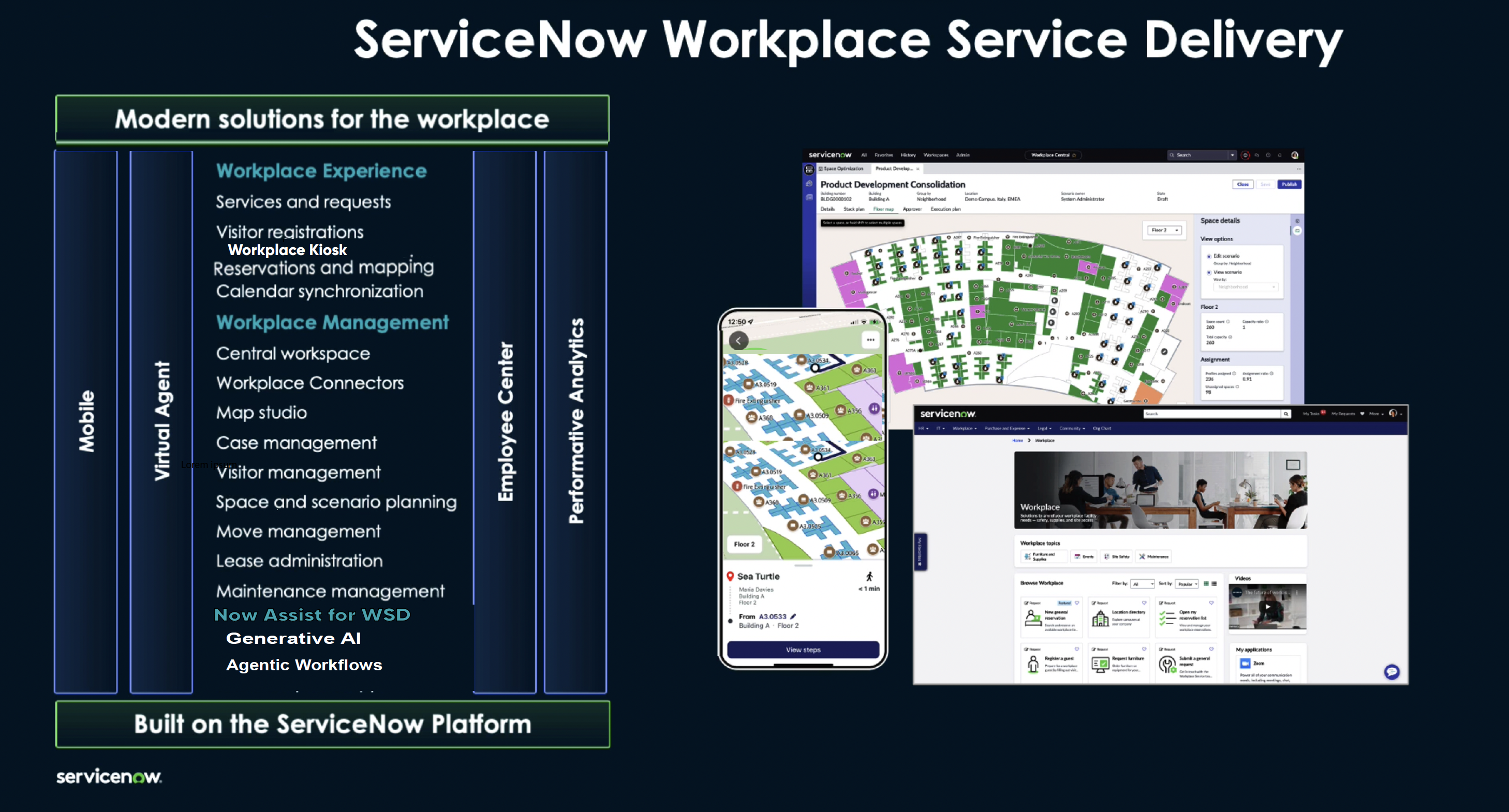Image resolution: width=1509 pixels, height=812 pixels.
Task: Click the Close button beside Publish
Action: 1242,185
